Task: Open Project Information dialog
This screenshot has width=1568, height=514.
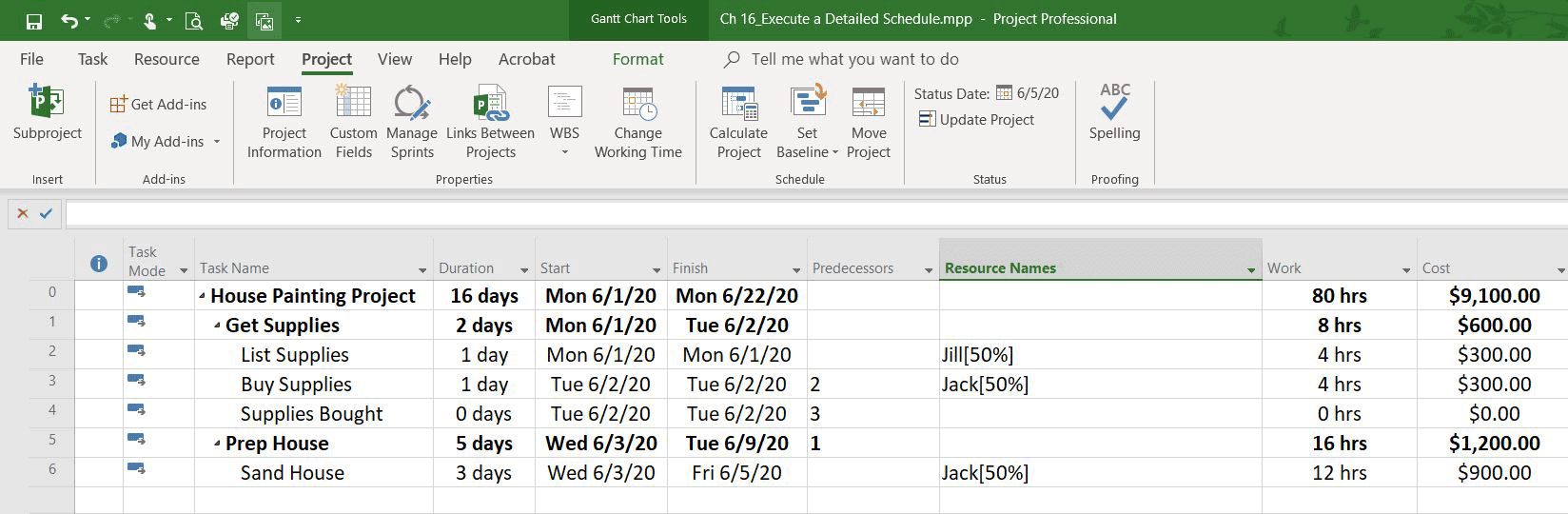Action: tap(284, 122)
